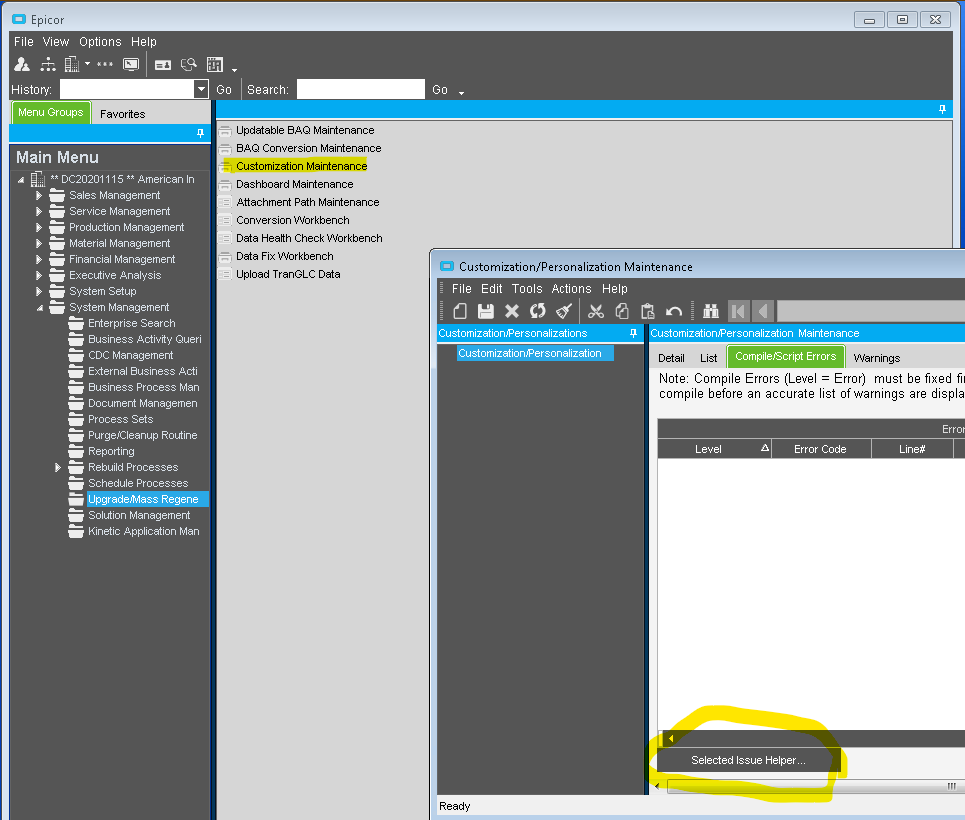This screenshot has width=965, height=820.
Task: Expand the Service Management folder
Action: click(39, 211)
